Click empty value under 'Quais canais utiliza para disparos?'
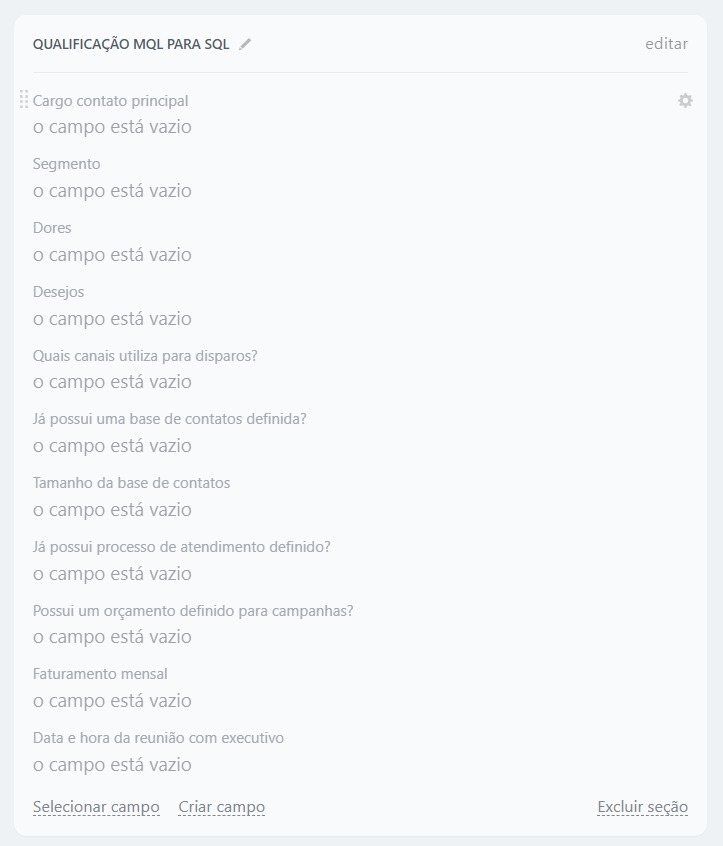This screenshot has width=723, height=846. [x=112, y=382]
